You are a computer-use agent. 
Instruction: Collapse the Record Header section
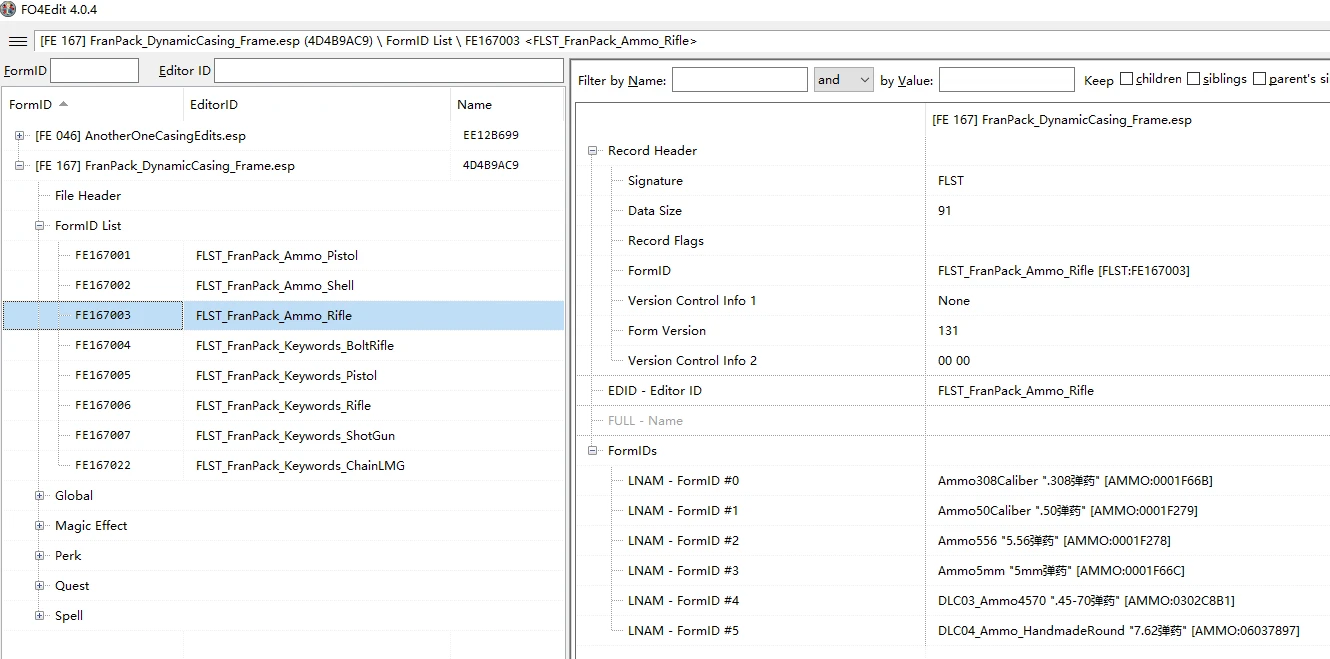click(x=593, y=150)
